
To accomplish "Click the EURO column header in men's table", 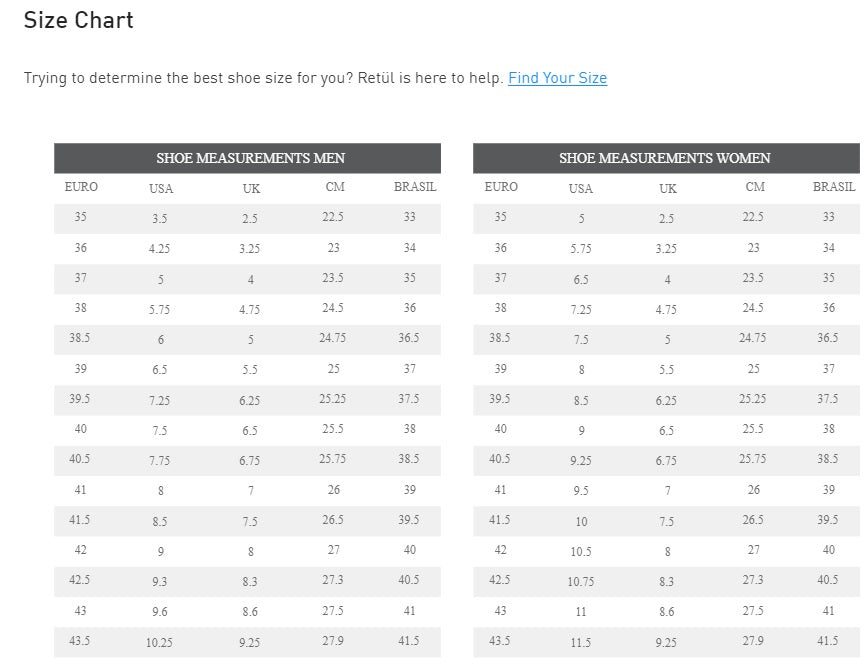I will point(81,187).
